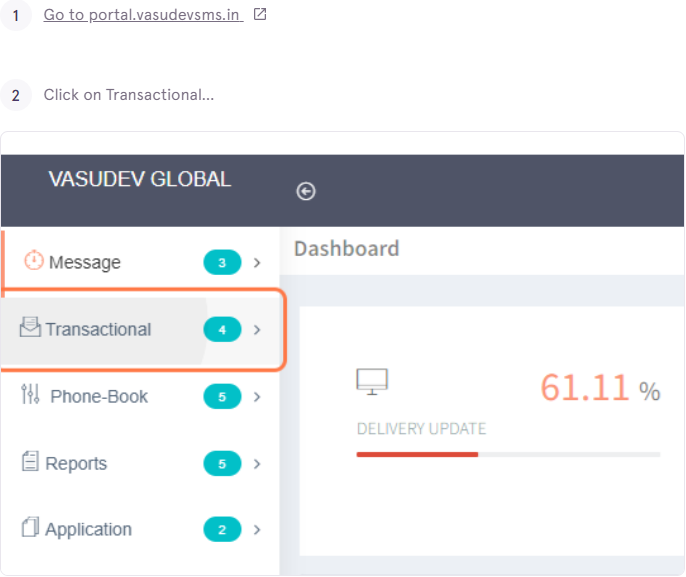Image resolution: width=686 pixels, height=577 pixels.
Task: Click the 'Click on Transactional...' step text
Action: click(x=129, y=94)
